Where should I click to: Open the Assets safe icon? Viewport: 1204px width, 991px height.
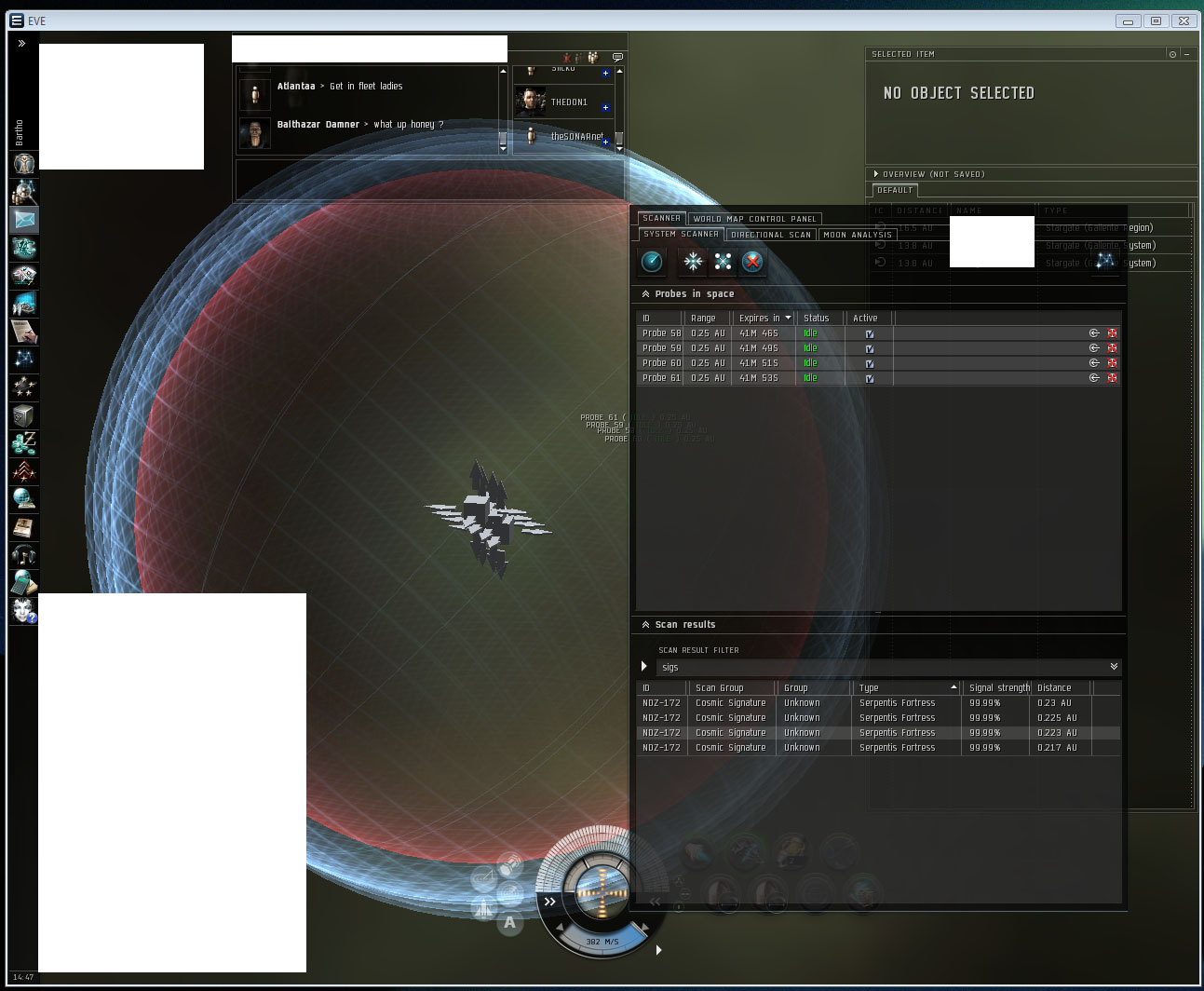[x=24, y=415]
